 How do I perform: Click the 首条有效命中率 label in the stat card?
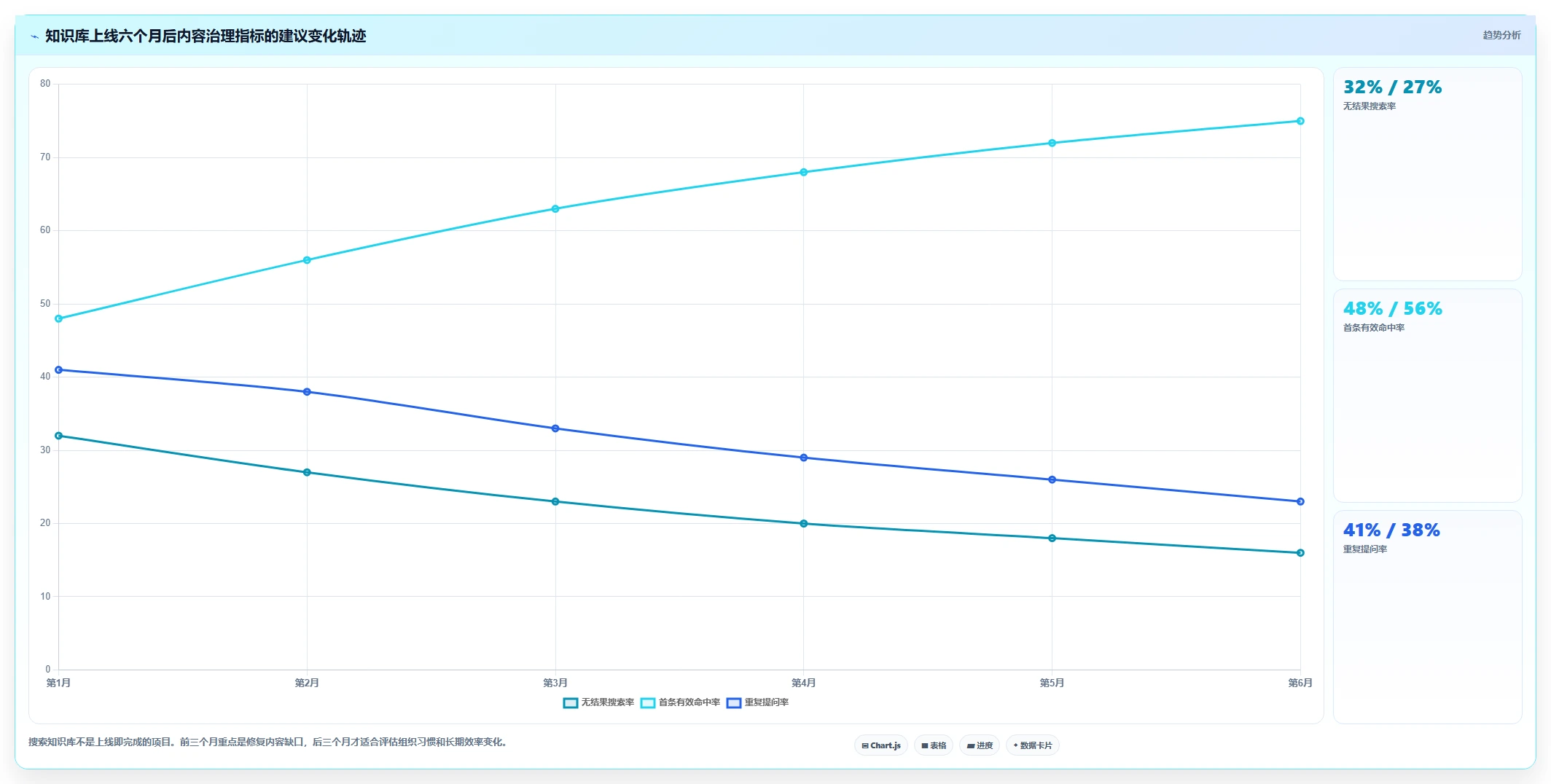[1374, 328]
